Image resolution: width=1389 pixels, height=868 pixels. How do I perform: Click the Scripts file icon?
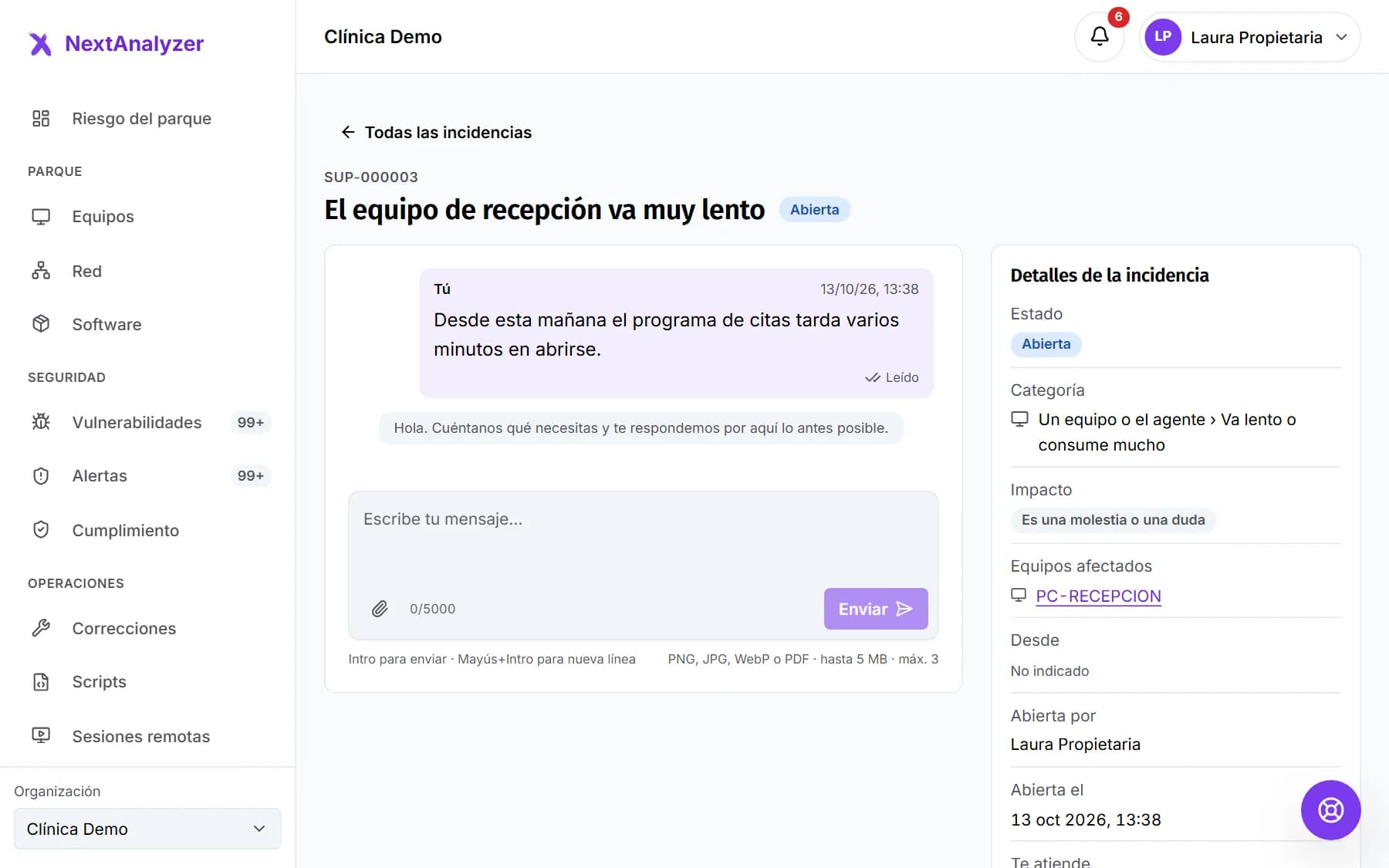point(41,682)
